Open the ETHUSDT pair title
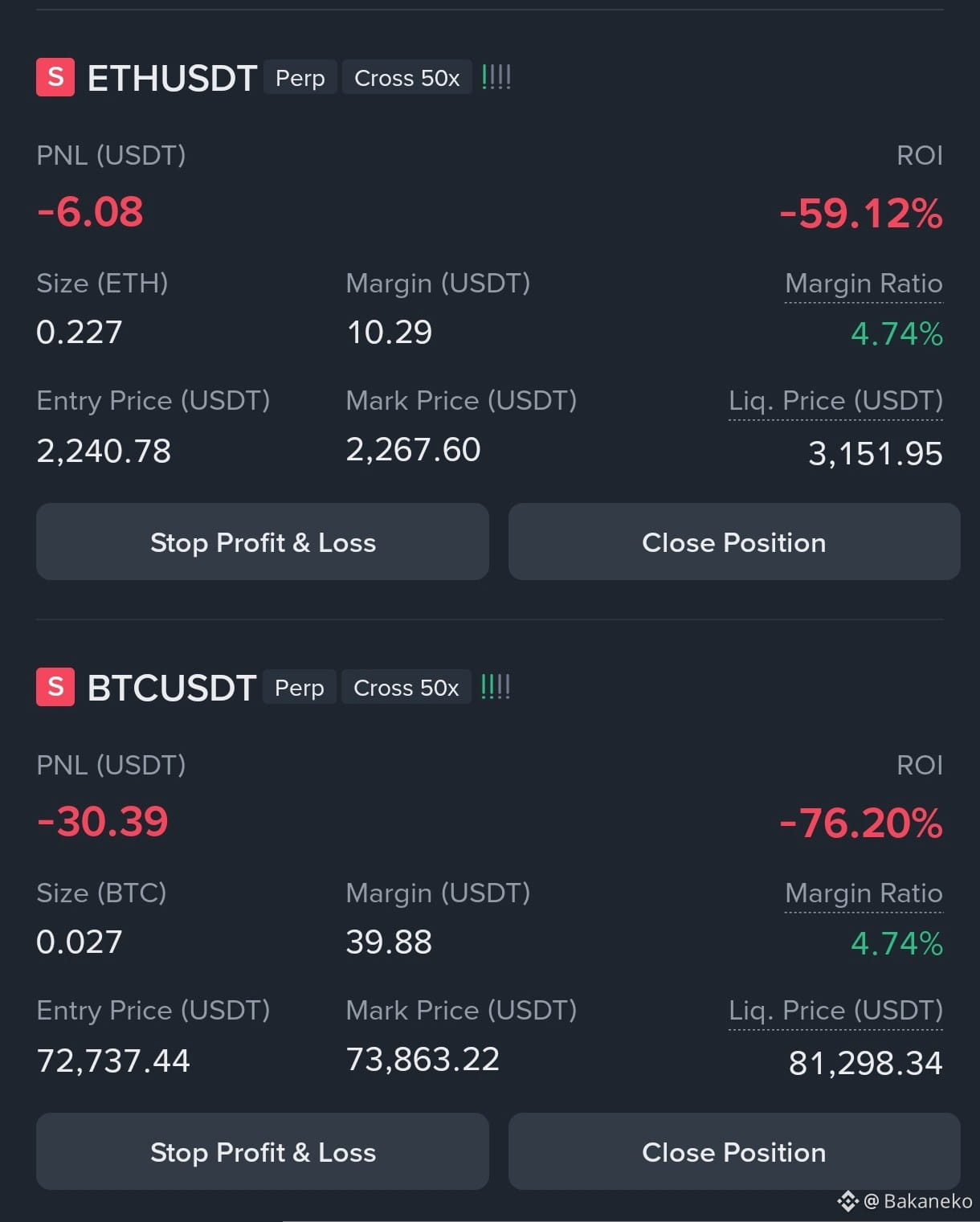The image size is (980, 1222). click(x=172, y=78)
